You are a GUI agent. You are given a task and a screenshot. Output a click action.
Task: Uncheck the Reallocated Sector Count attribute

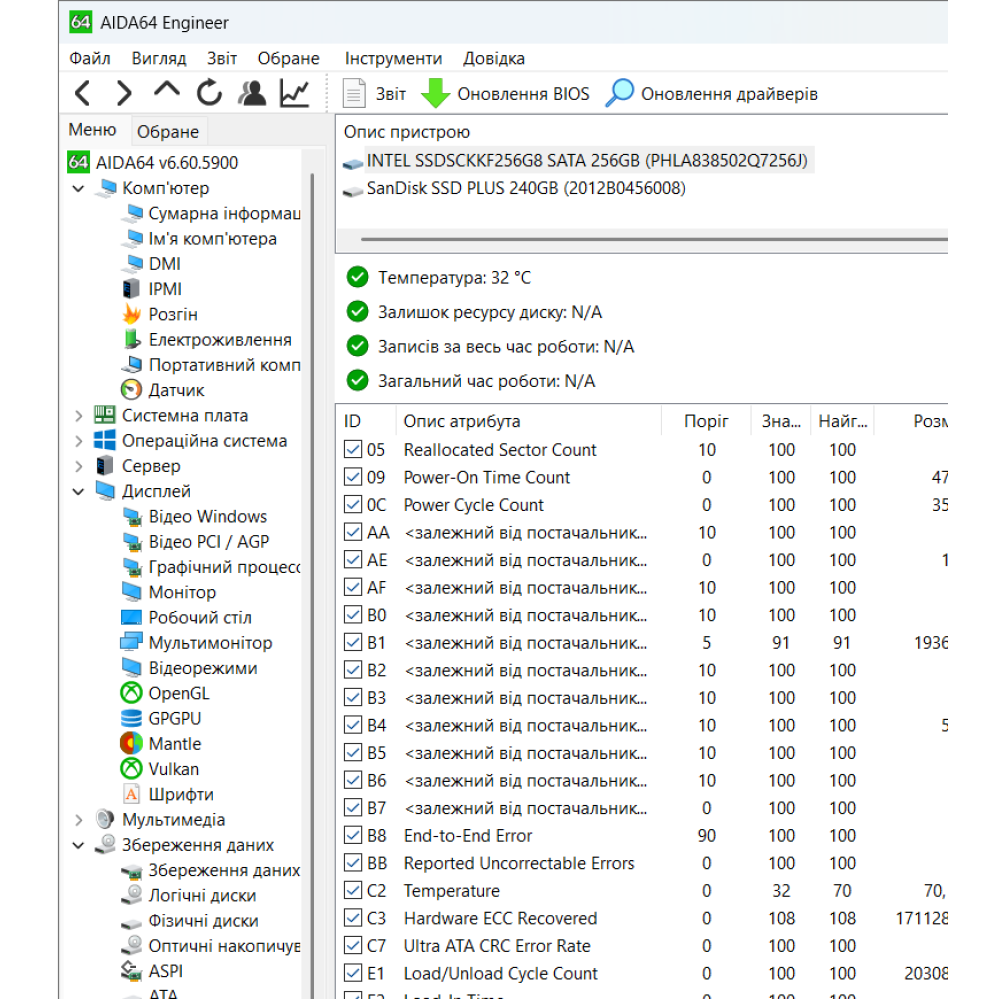[x=353, y=449]
